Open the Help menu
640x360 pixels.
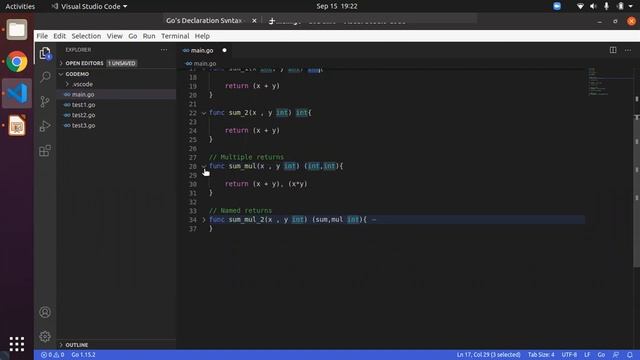click(x=202, y=36)
